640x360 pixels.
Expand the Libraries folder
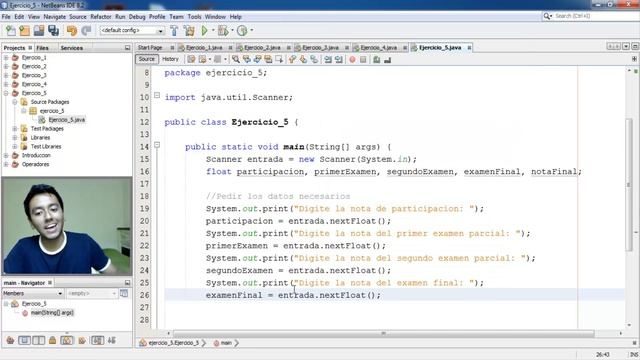point(15,138)
